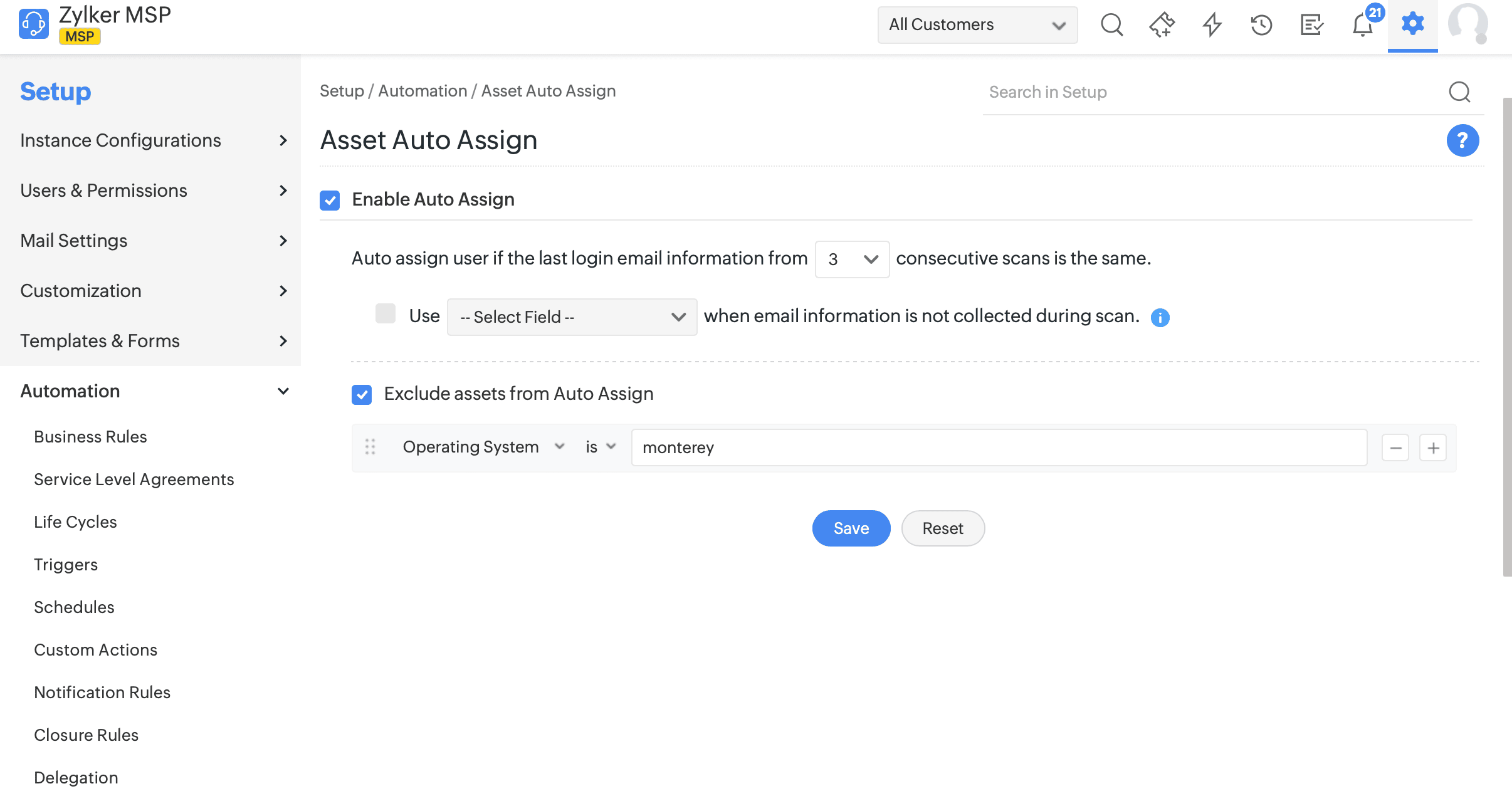
Task: Open the add ticket icon in header
Action: click(1162, 25)
